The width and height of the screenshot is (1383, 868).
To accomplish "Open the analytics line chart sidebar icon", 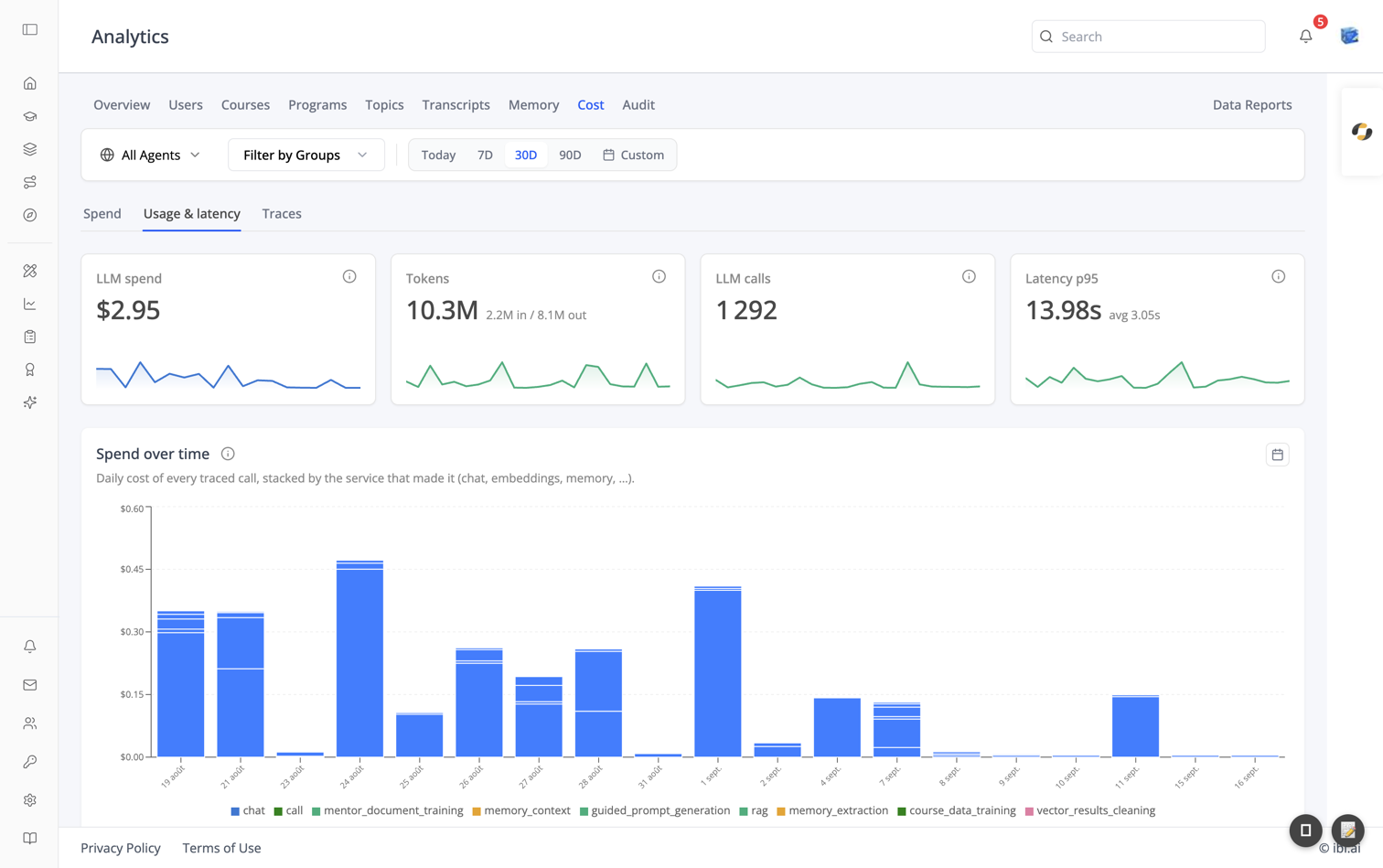I will pos(30,304).
